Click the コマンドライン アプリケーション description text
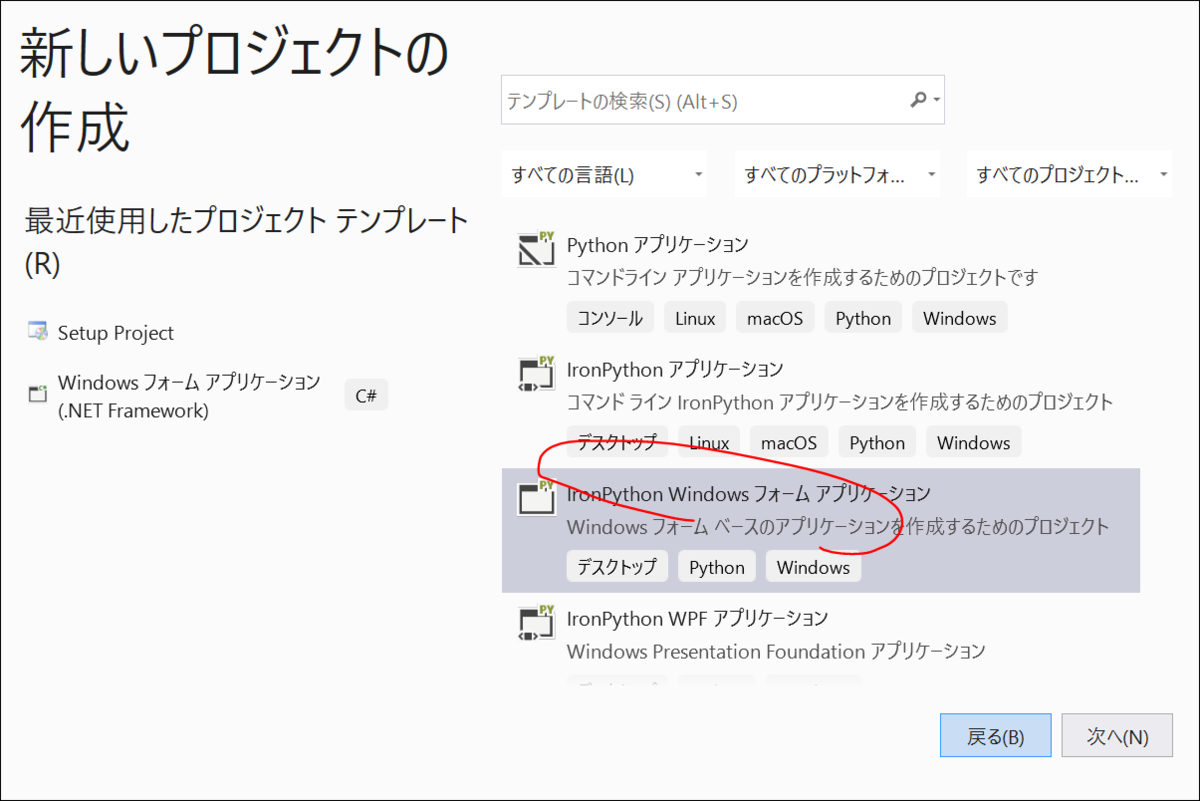This screenshot has height=801, width=1200. tap(803, 277)
